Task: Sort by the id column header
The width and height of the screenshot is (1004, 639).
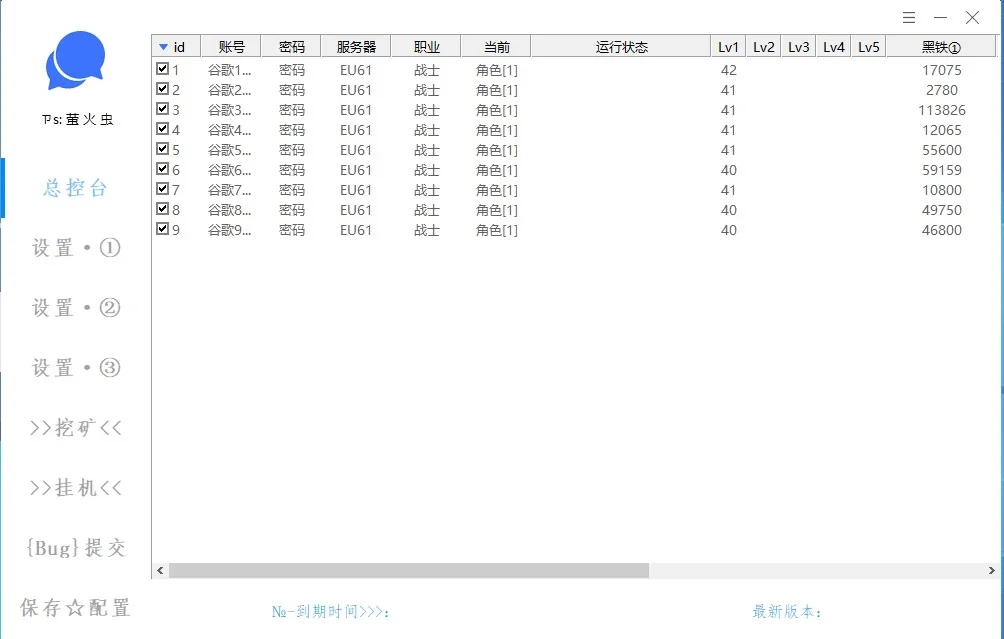Action: 176,47
